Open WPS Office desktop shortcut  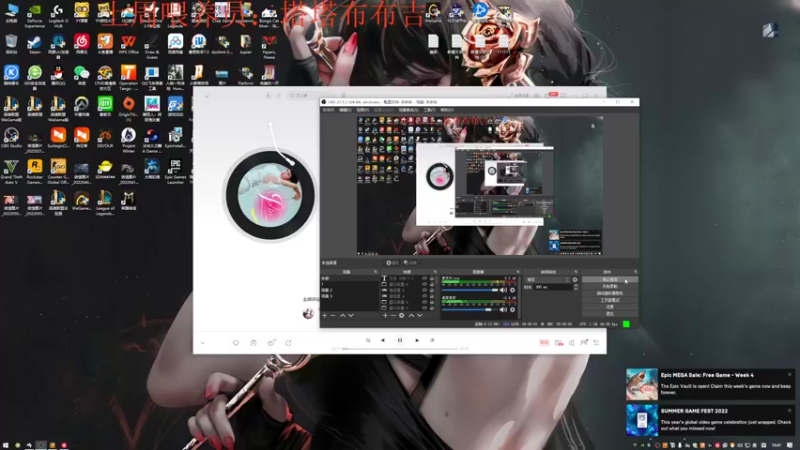pos(129,43)
